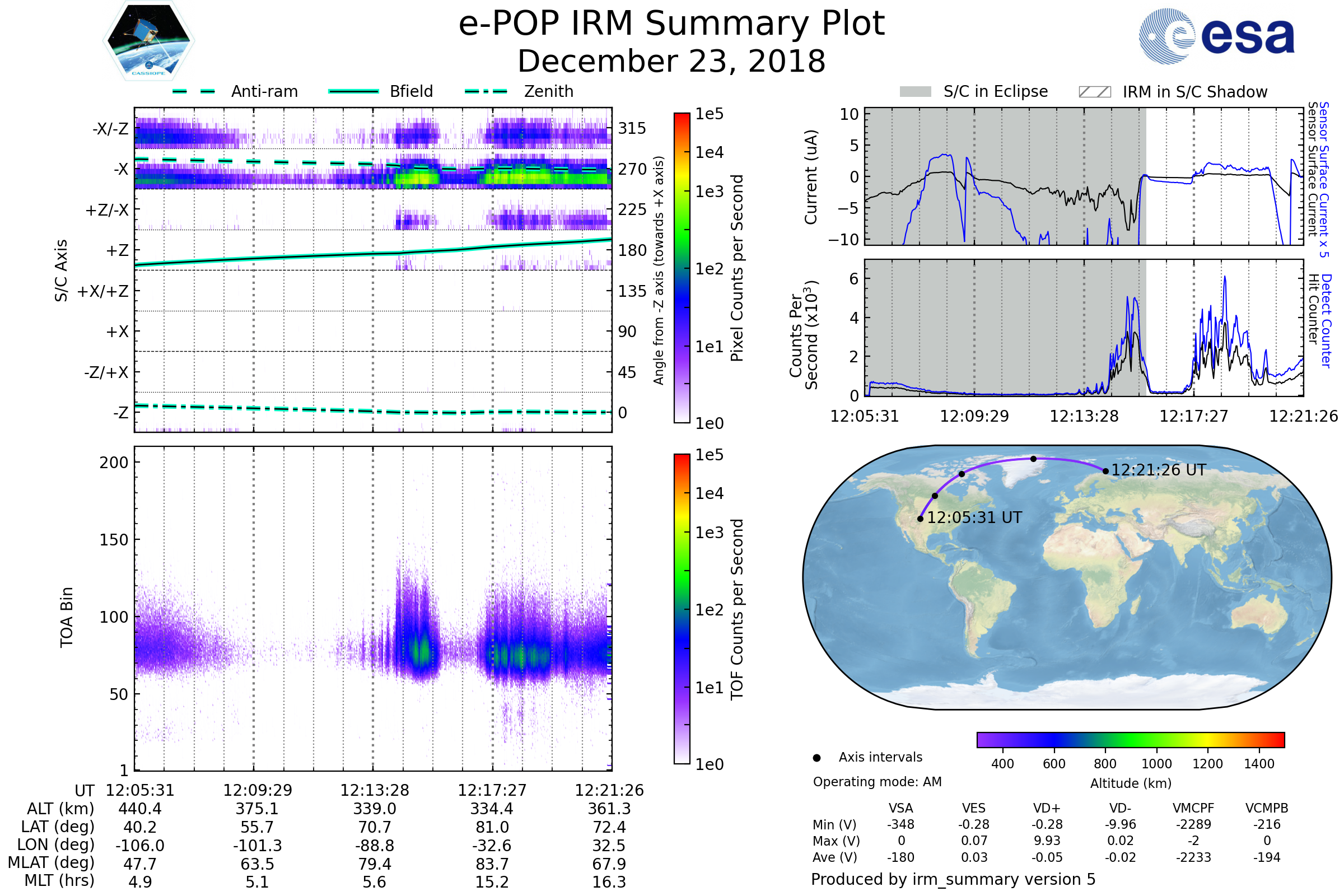Click the Sensor Surface Current x 5 label
Viewport: 1344px width, 896px height.
[1324, 179]
